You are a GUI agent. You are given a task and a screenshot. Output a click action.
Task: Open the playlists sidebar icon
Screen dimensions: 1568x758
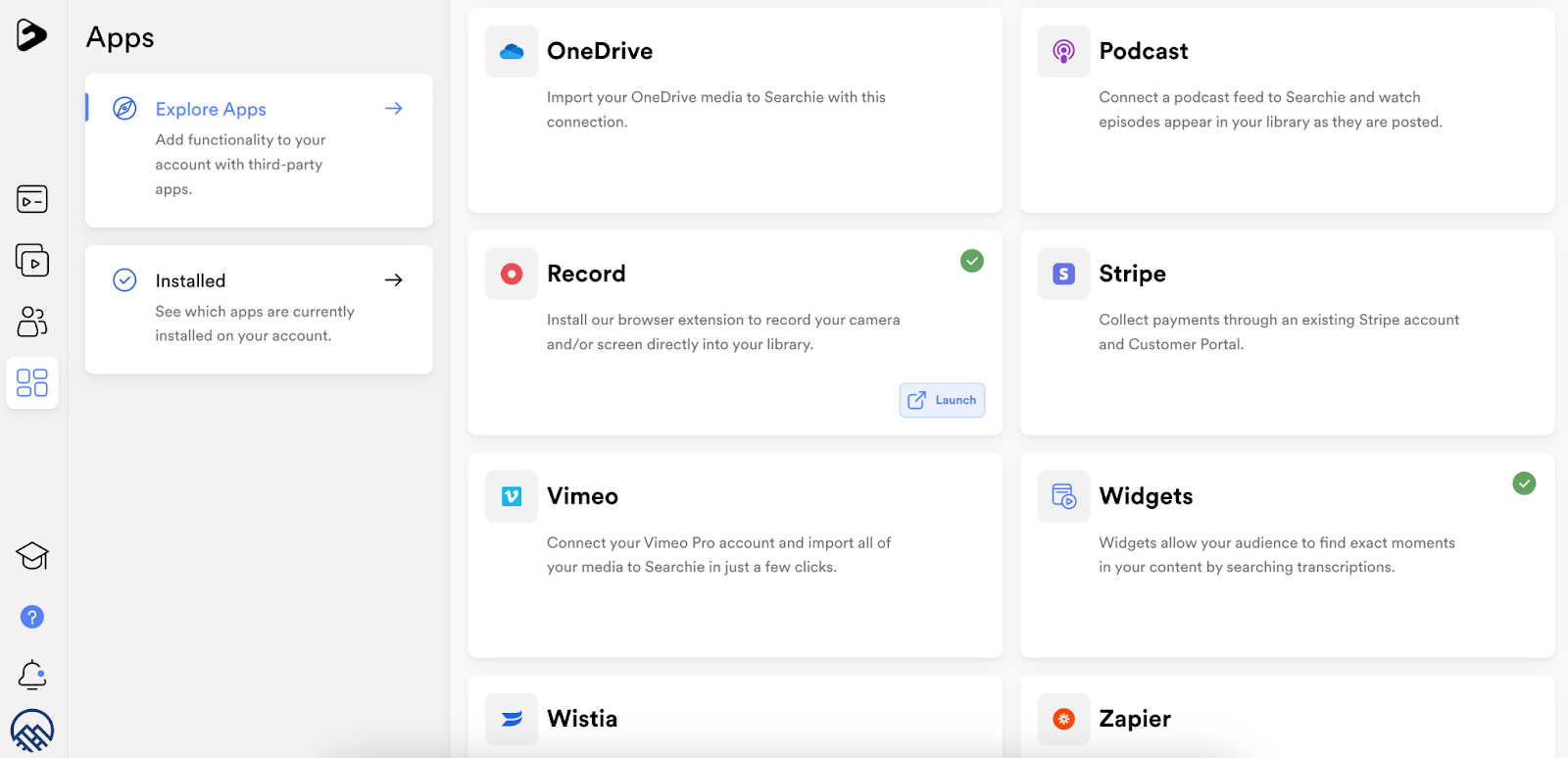[32, 260]
